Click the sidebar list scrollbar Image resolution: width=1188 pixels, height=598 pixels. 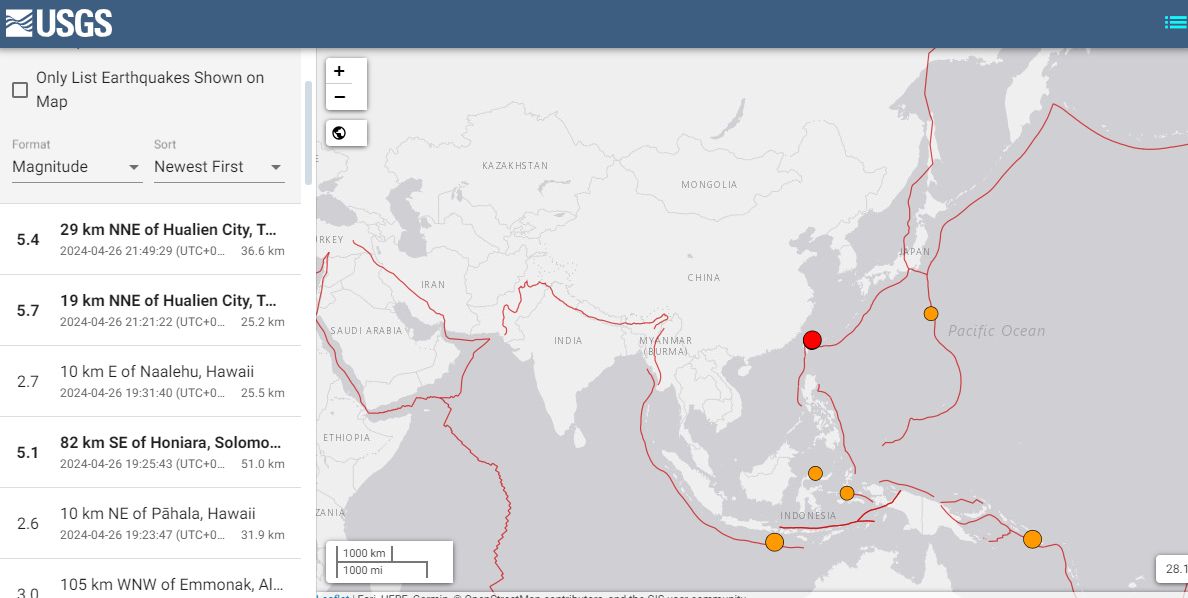pyautogui.click(x=308, y=130)
